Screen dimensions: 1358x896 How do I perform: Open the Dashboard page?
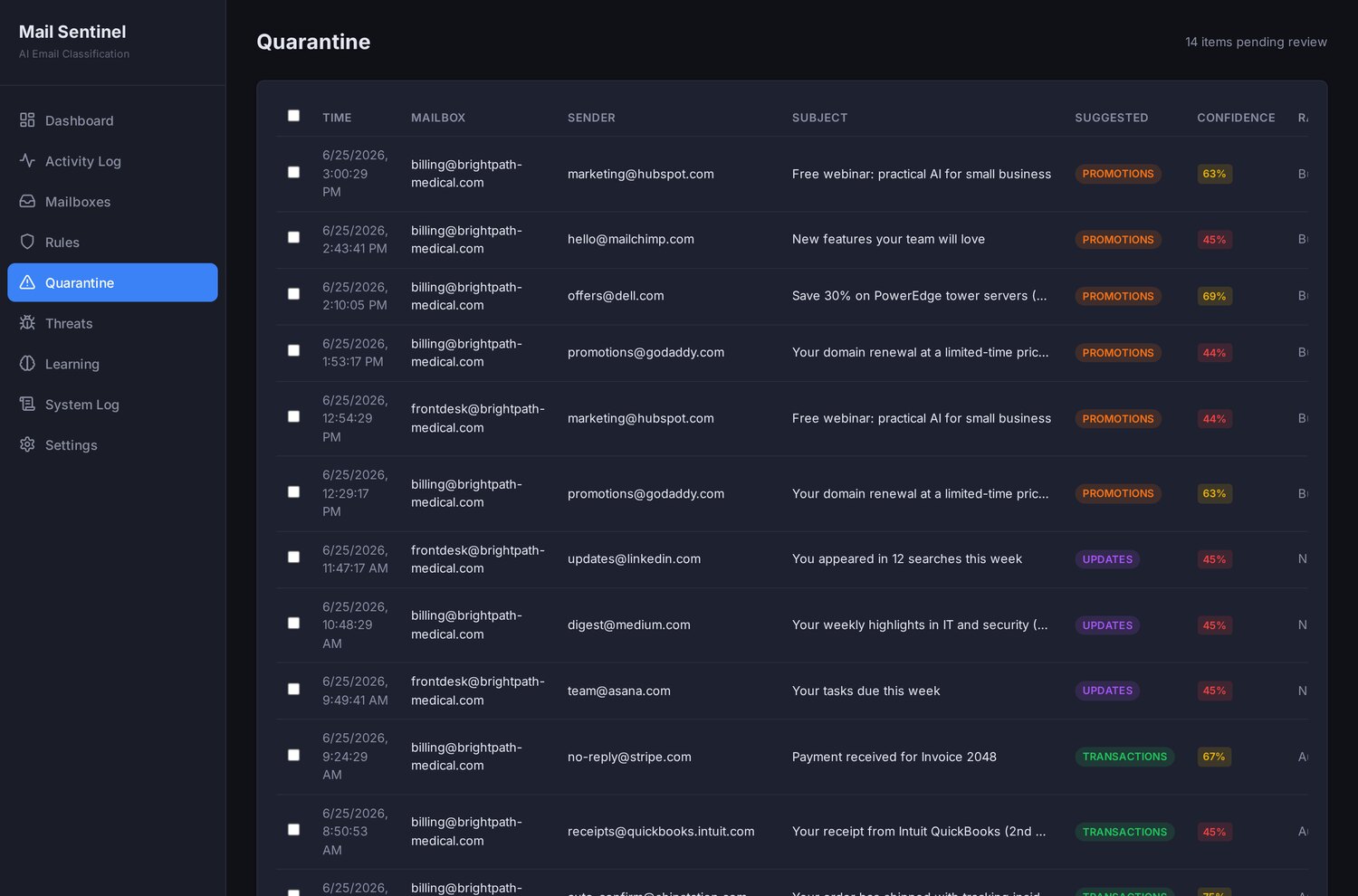coord(112,120)
